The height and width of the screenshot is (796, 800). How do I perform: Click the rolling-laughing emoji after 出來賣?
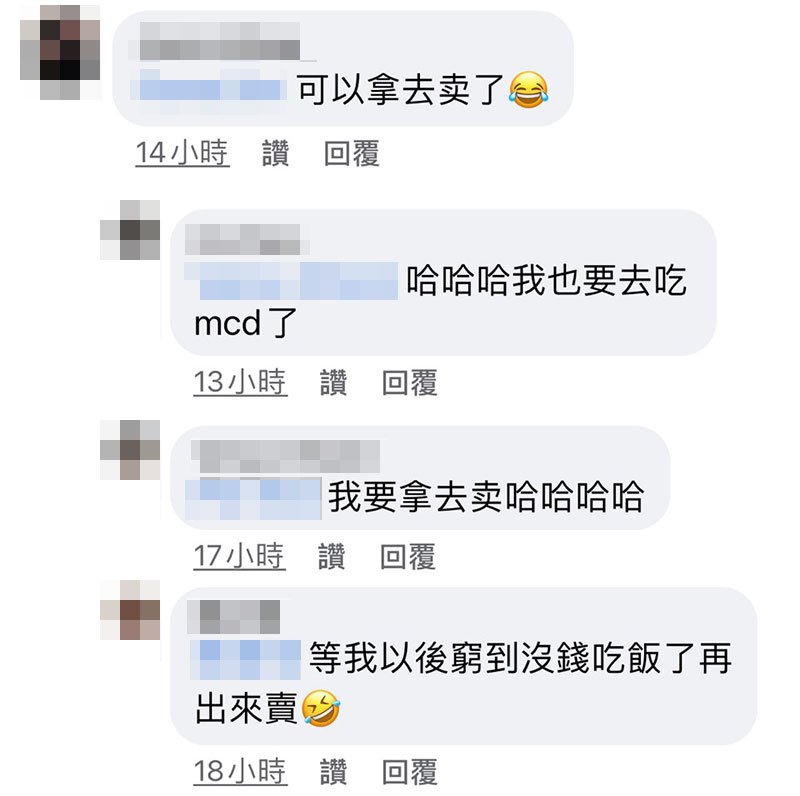321,708
